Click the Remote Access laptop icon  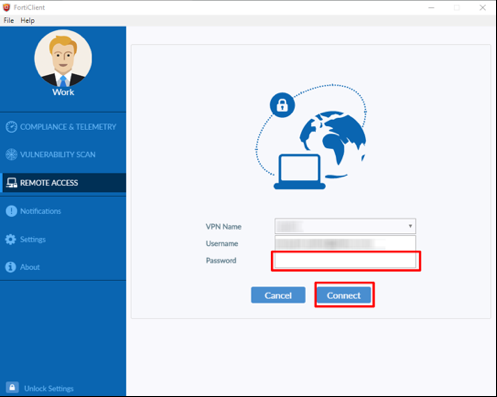(12, 183)
